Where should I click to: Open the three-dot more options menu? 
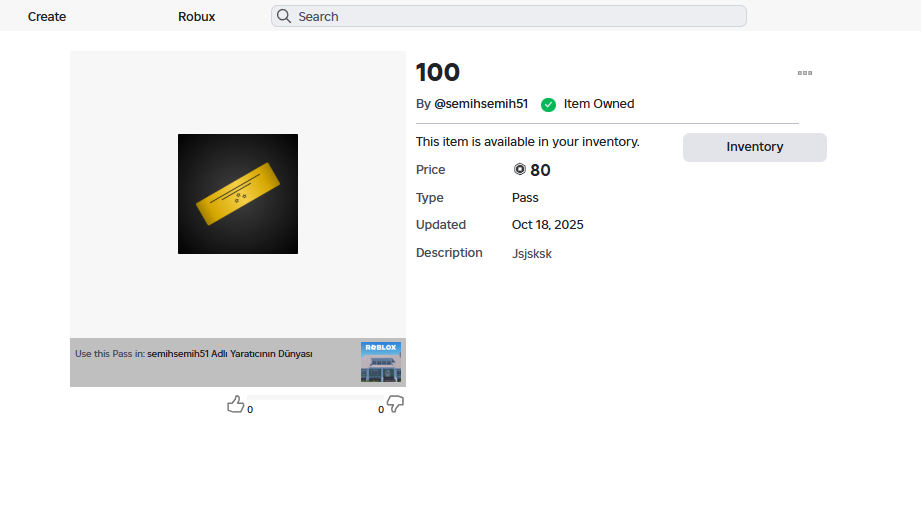click(804, 73)
